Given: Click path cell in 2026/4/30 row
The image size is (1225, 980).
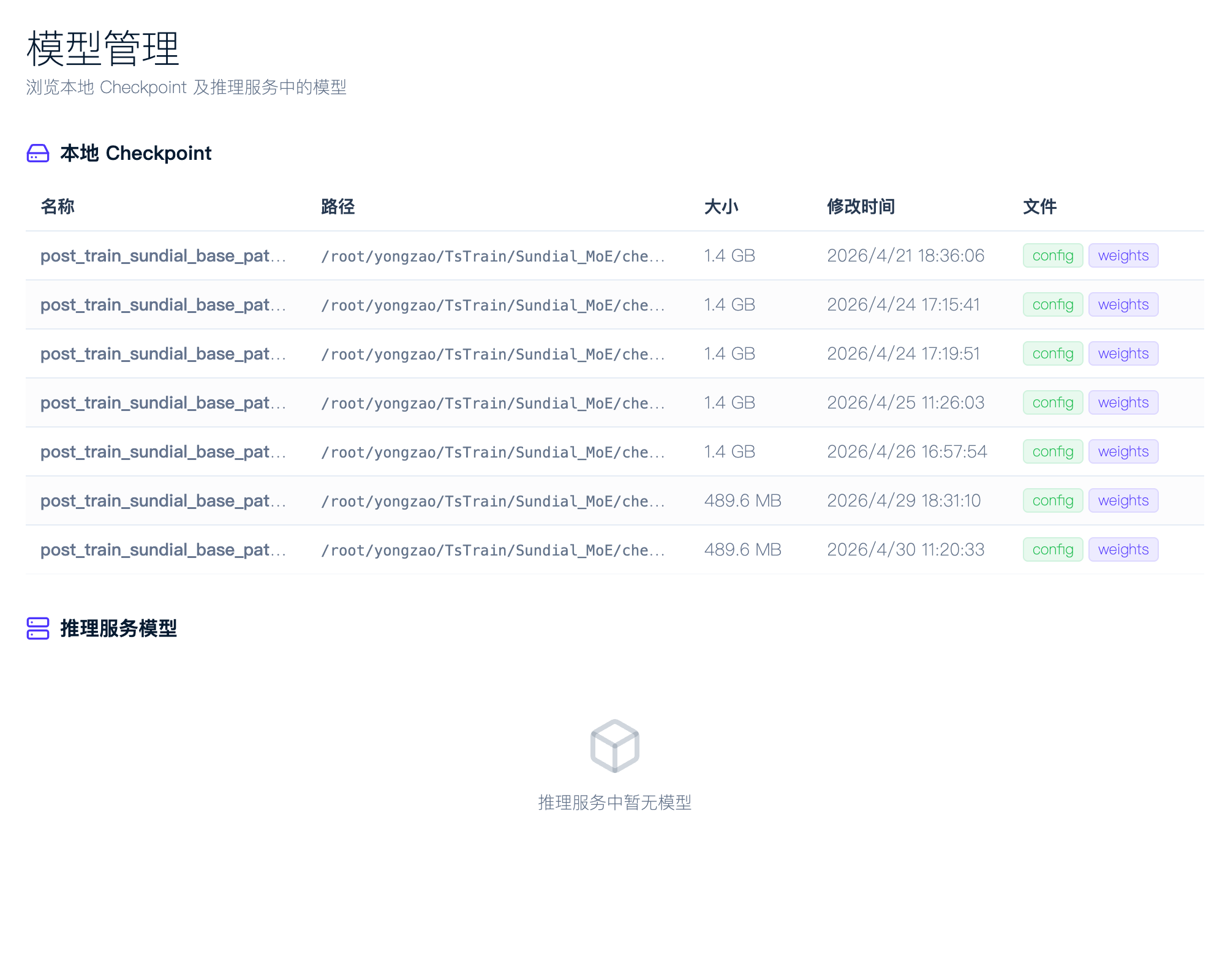Looking at the screenshot, I should tap(493, 550).
